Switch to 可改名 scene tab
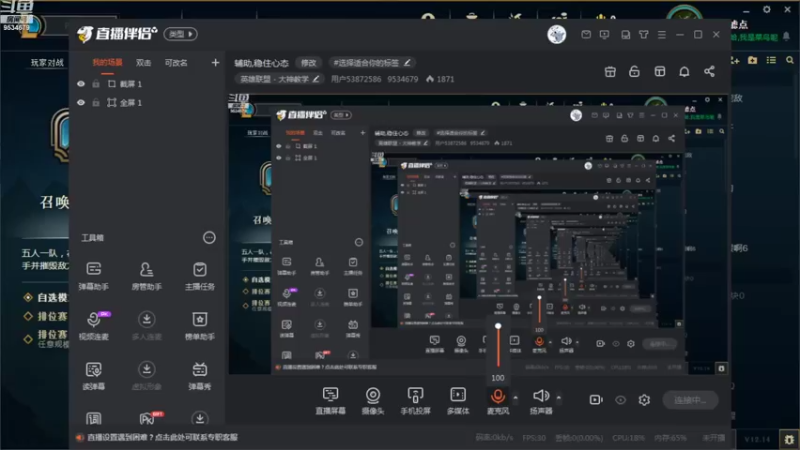Viewport: 800px width, 450px height. point(176,63)
